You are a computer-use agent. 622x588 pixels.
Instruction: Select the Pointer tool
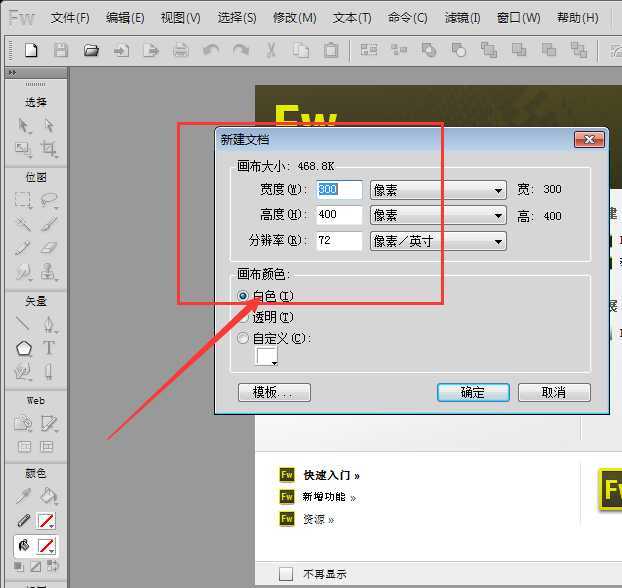pyautogui.click(x=24, y=126)
